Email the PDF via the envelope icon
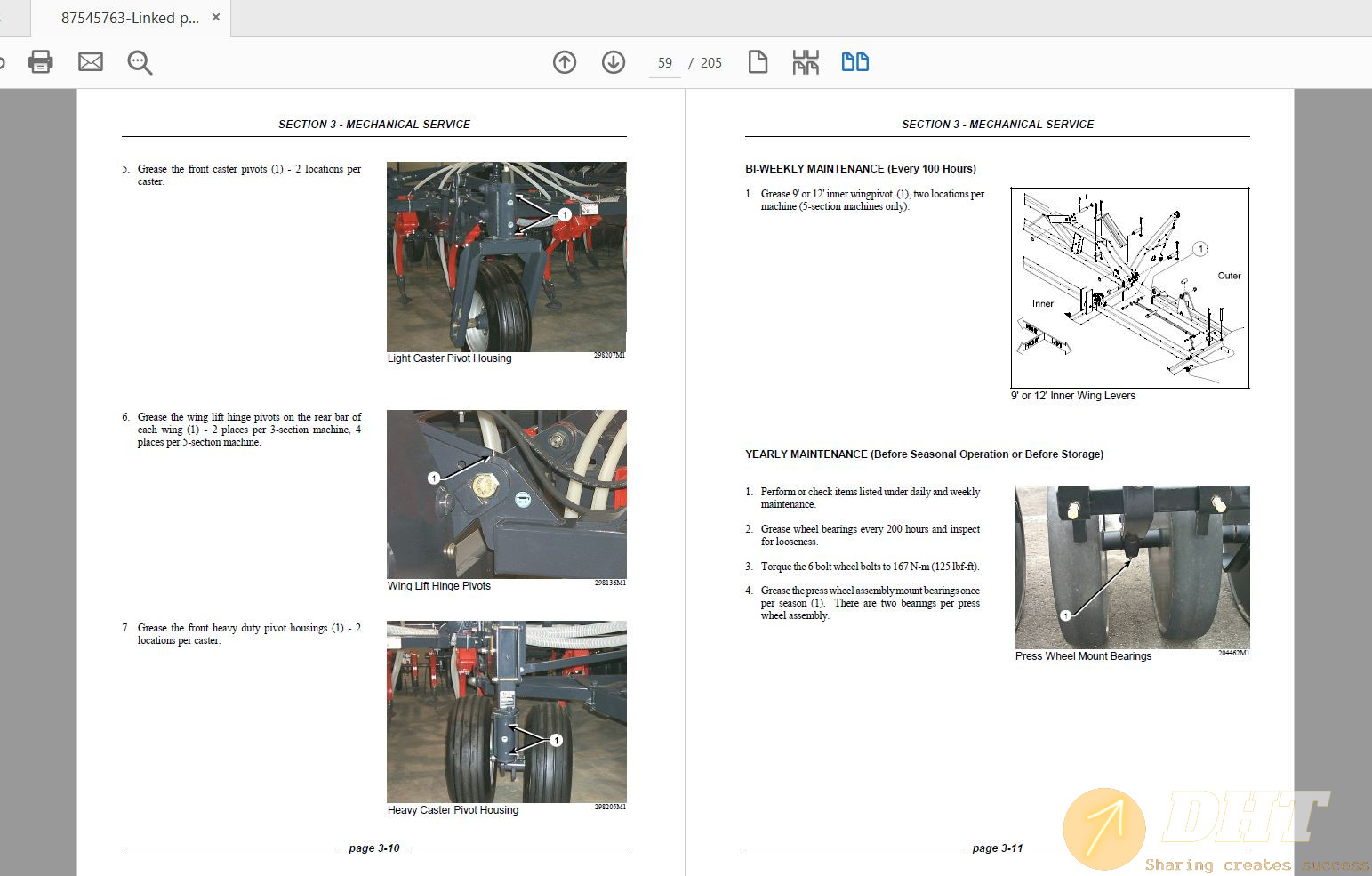1372x876 pixels. coord(90,61)
